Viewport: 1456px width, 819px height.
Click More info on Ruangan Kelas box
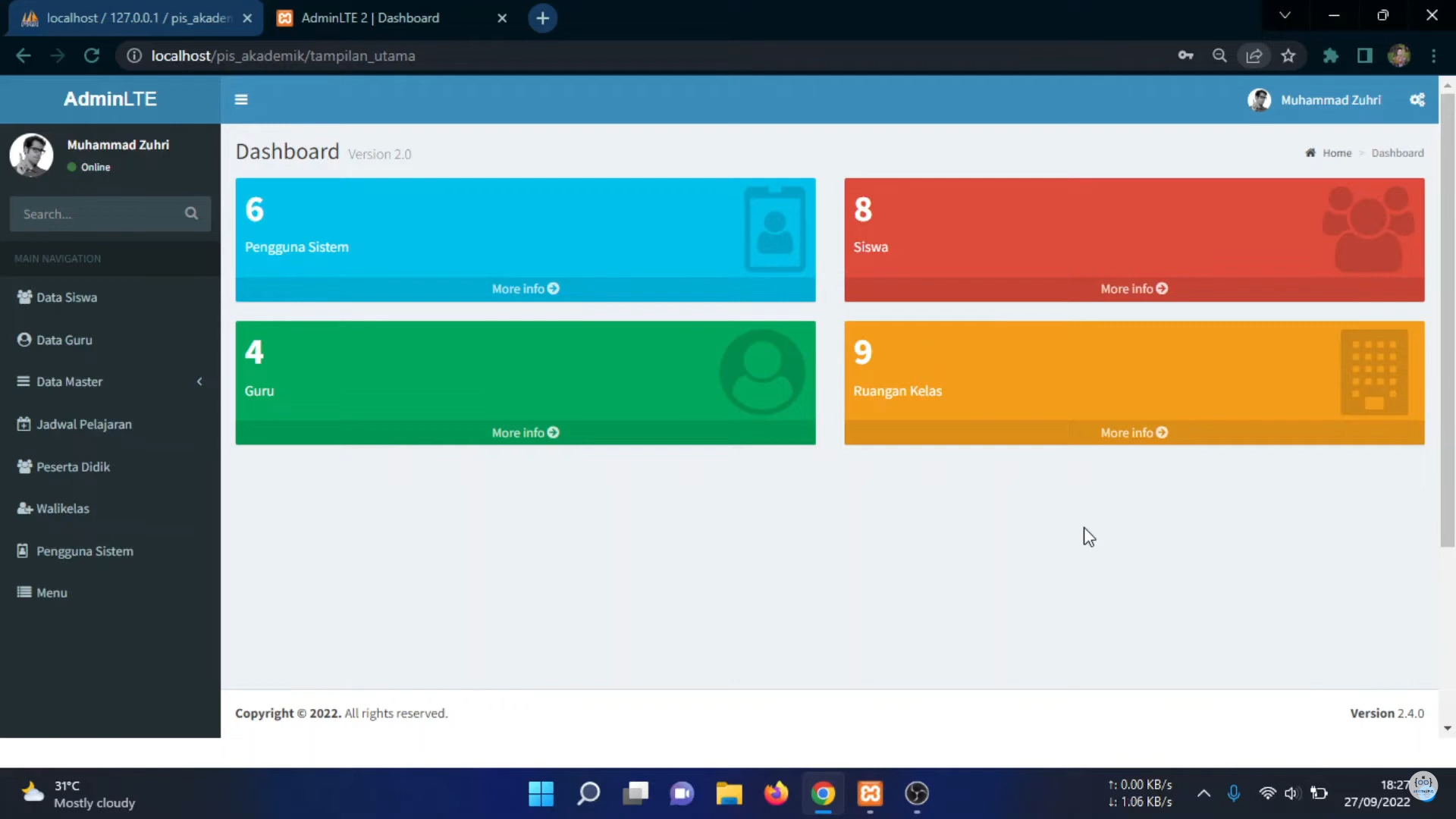(x=1134, y=432)
